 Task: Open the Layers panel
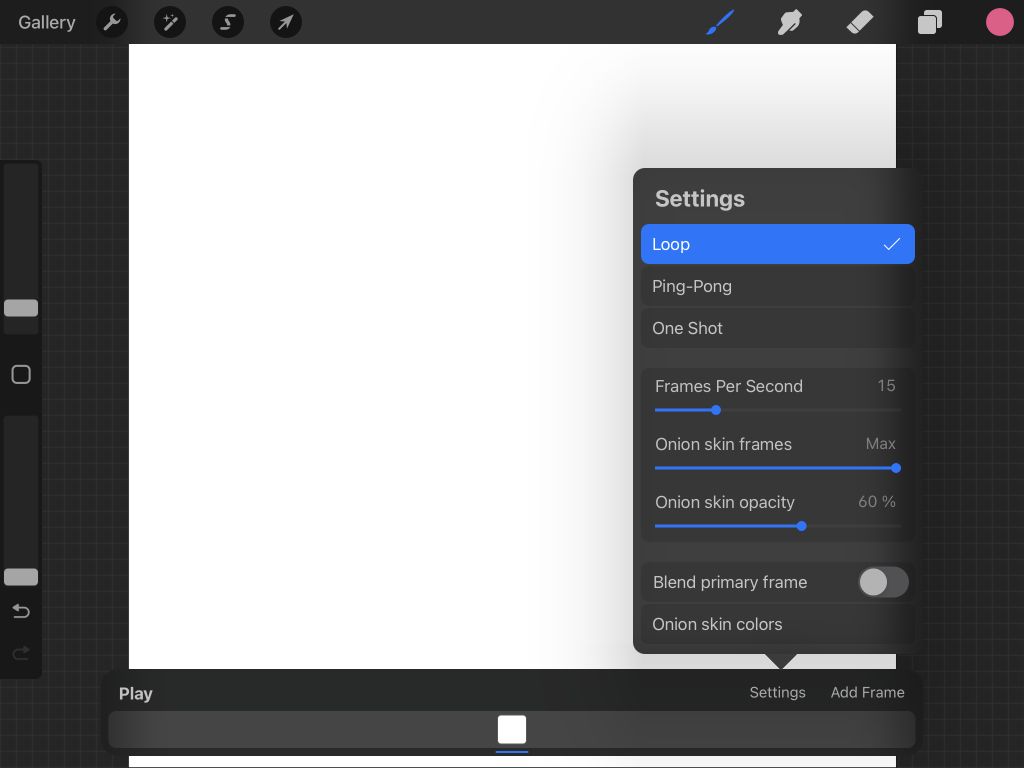(930, 22)
